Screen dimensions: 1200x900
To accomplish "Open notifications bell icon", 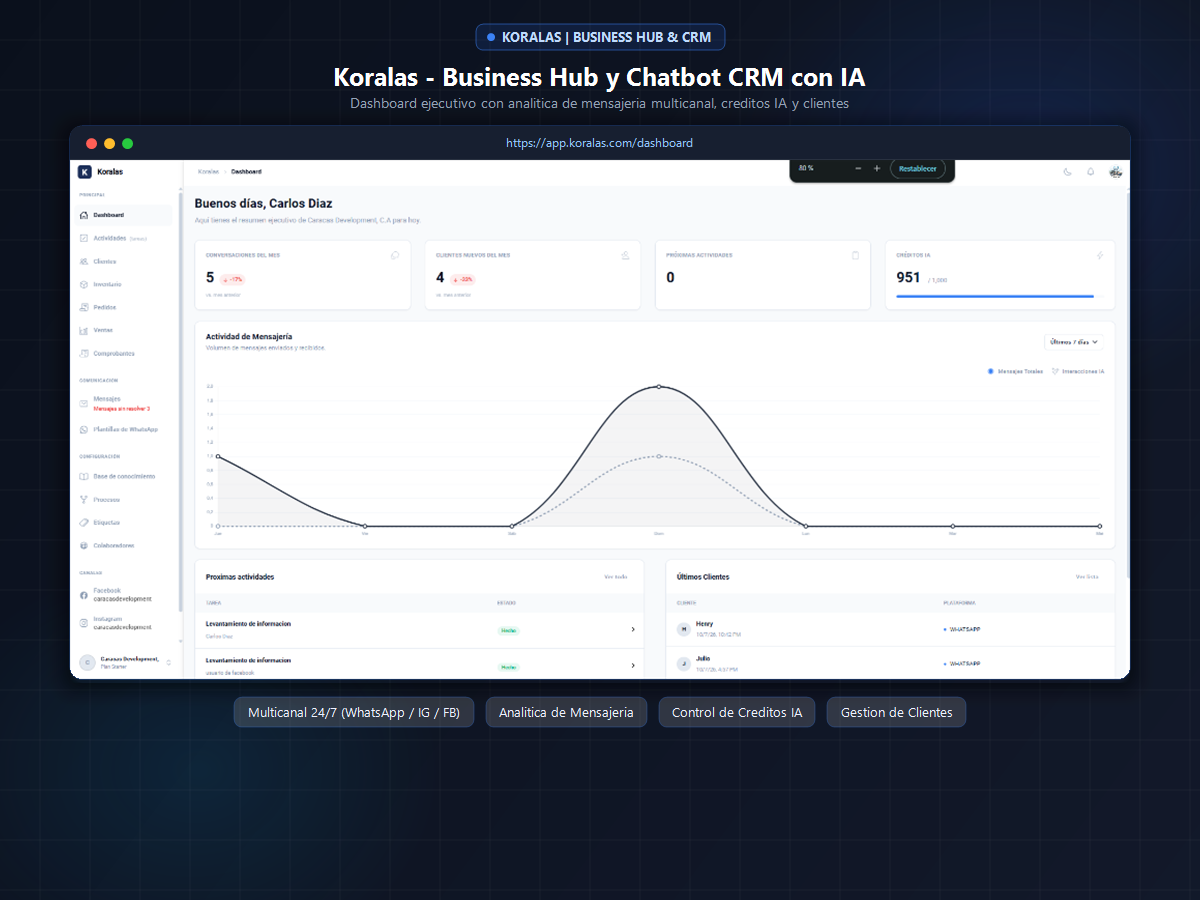I will click(1091, 172).
